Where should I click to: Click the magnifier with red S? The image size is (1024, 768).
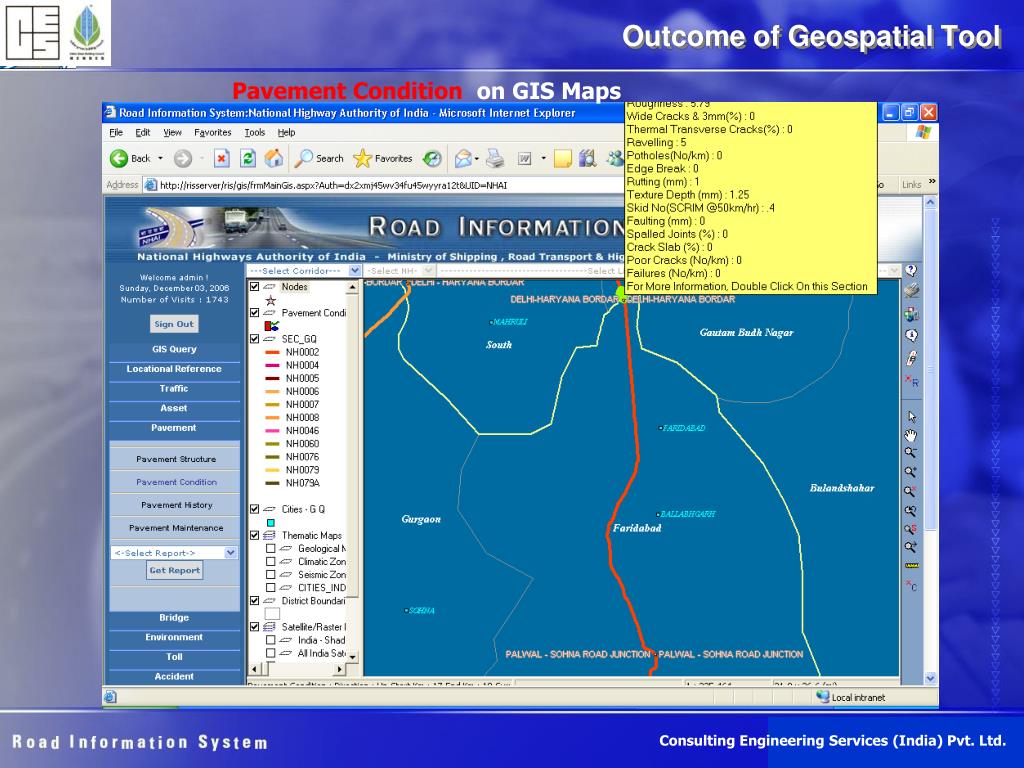[x=910, y=529]
